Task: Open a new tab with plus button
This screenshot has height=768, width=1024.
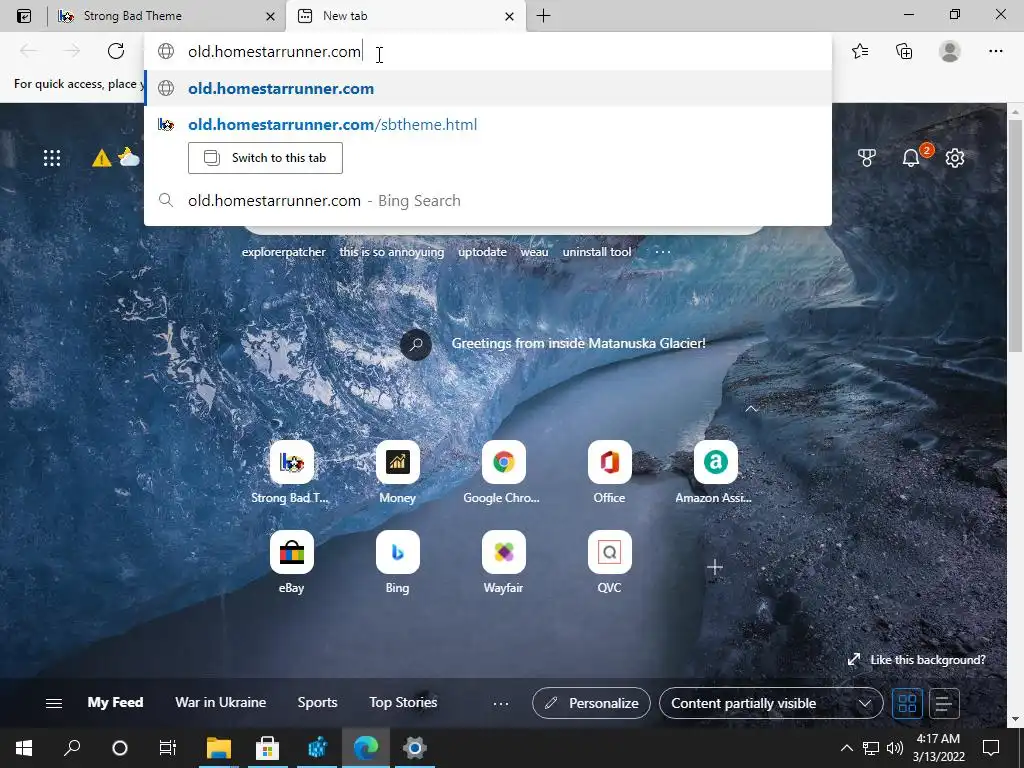Action: coord(543,16)
